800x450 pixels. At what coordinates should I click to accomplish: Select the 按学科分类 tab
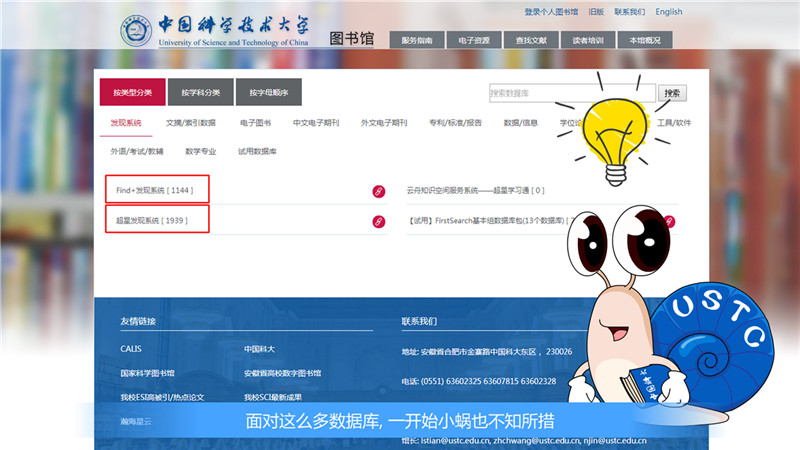201,92
